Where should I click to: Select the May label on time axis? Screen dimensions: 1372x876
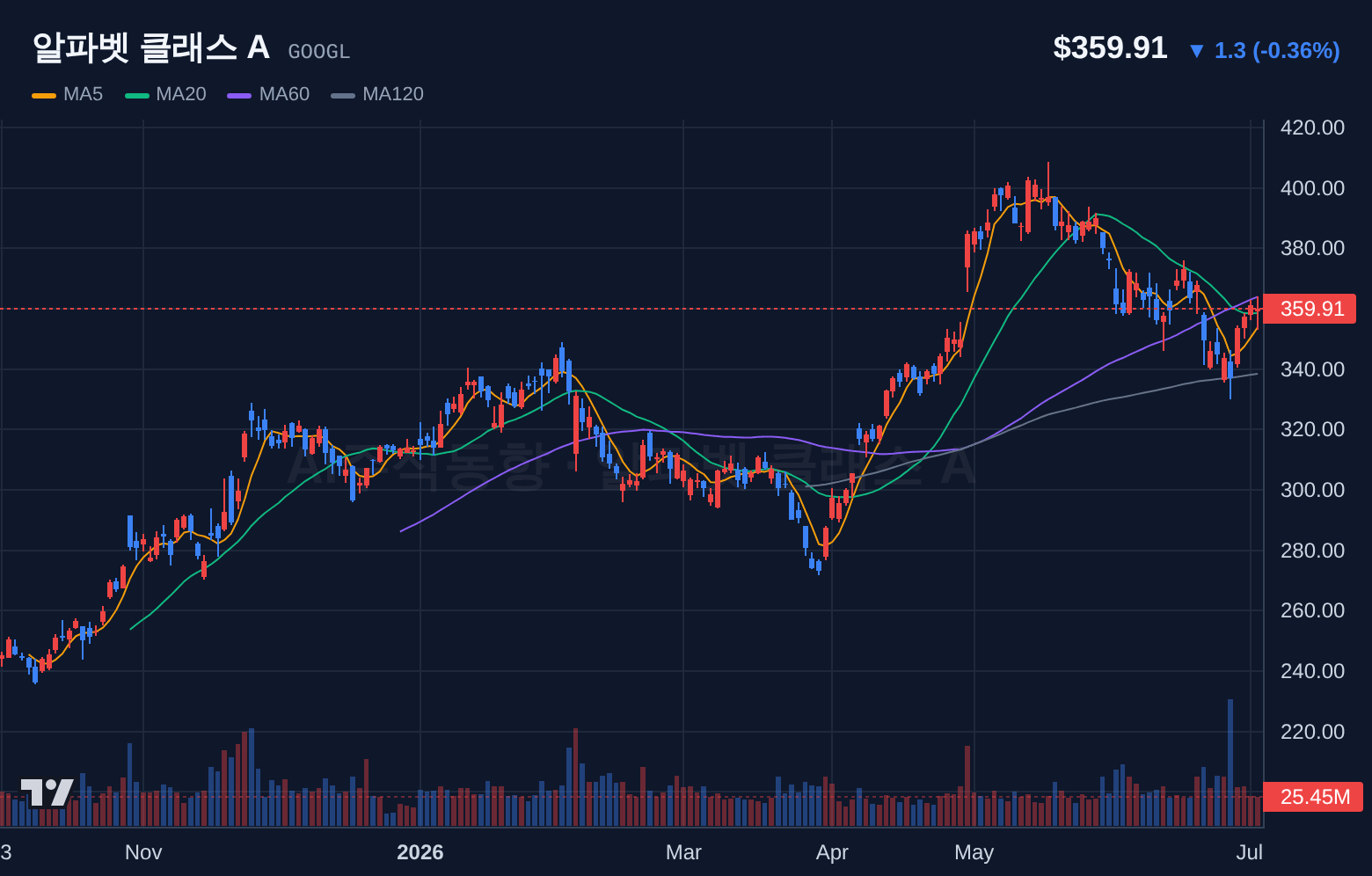[x=974, y=852]
